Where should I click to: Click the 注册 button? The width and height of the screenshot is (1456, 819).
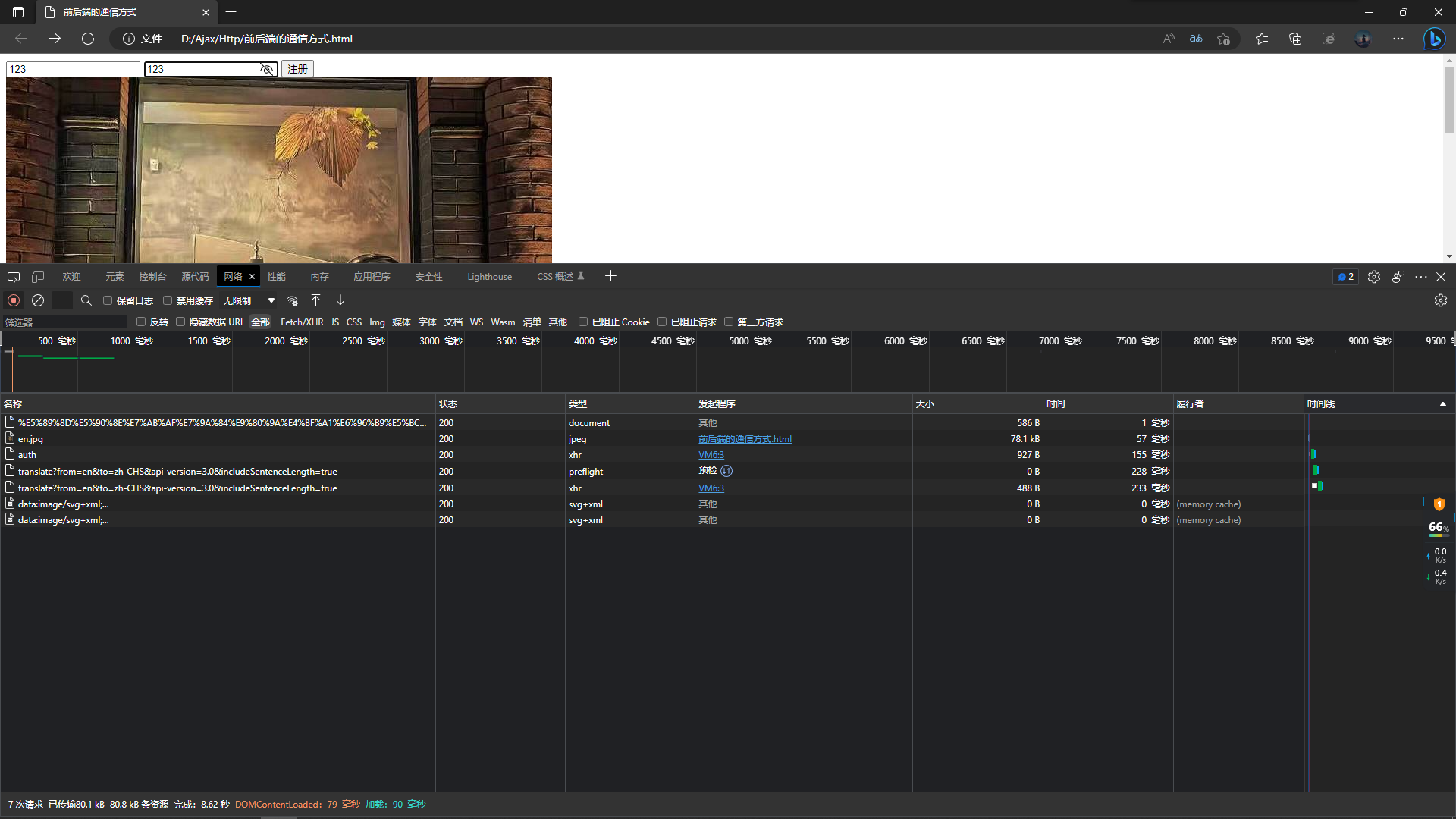297,69
